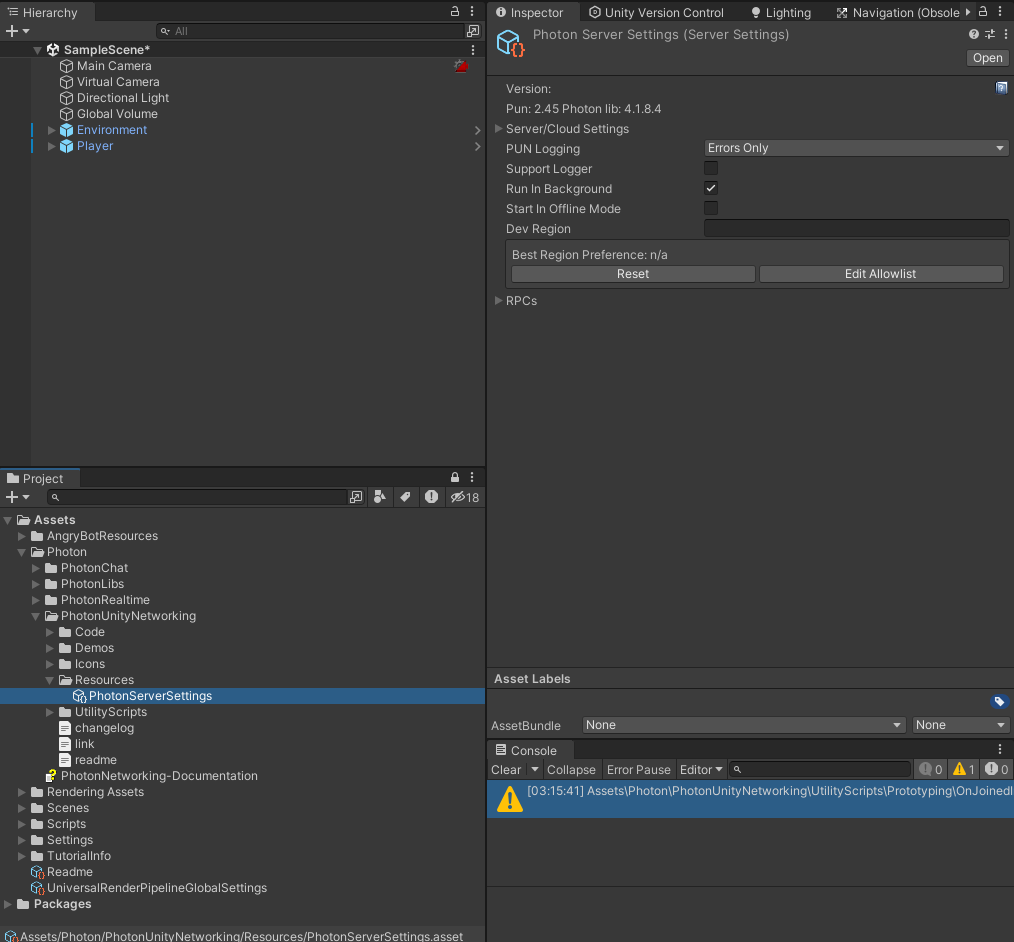Open Console Editor dropdown
This screenshot has width=1014, height=942.
click(x=701, y=769)
